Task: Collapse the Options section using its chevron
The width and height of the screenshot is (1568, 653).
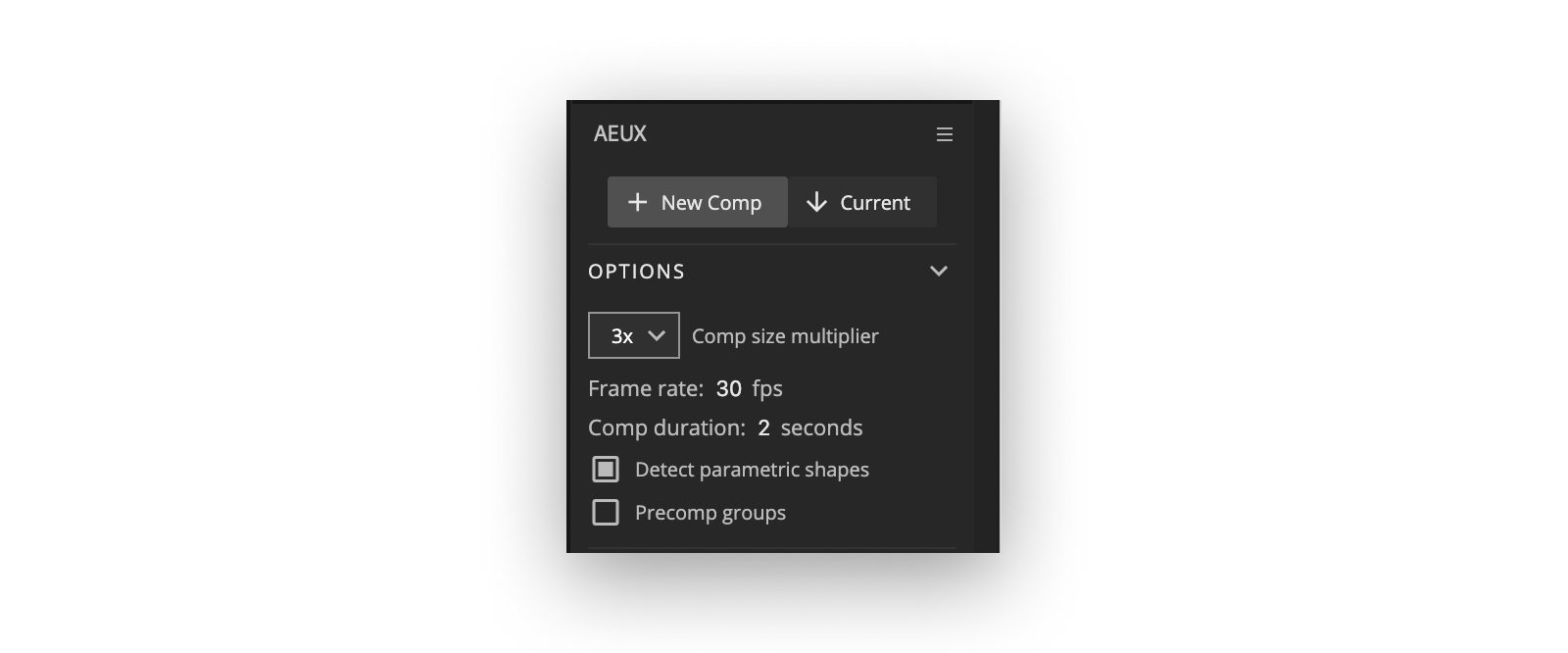Action: point(939,271)
